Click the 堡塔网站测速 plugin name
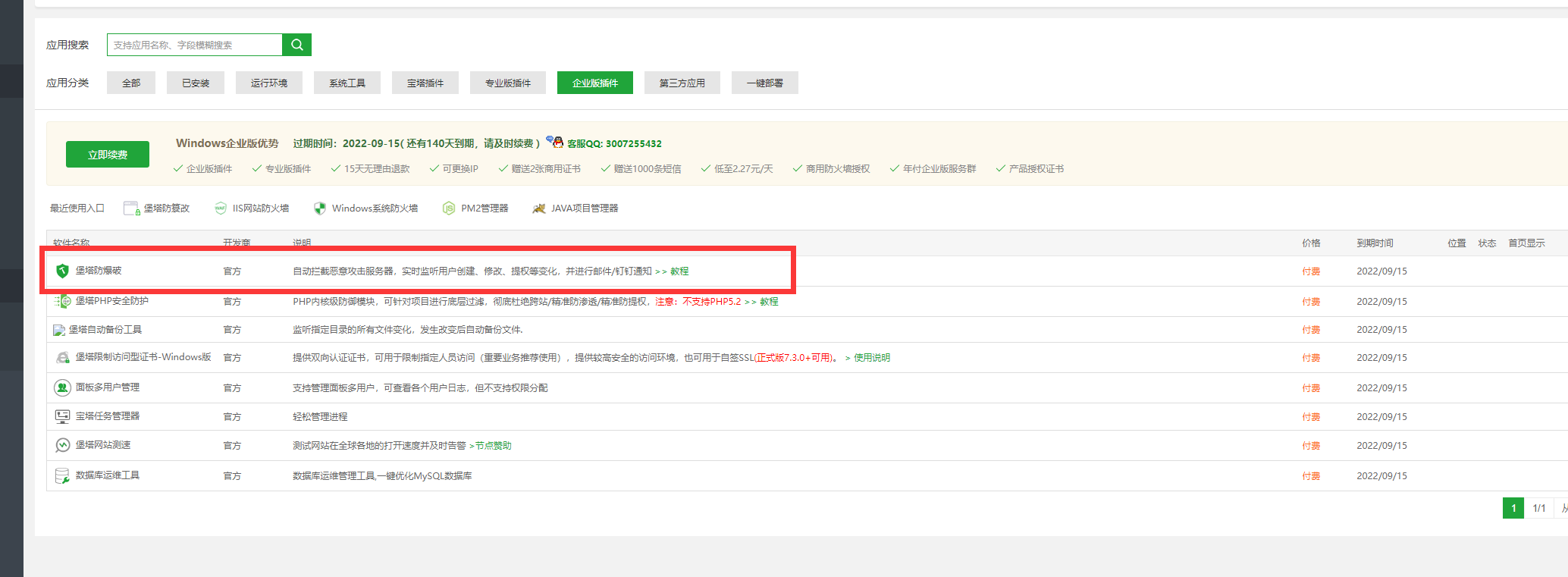The height and width of the screenshot is (577, 1568). pyautogui.click(x=103, y=444)
